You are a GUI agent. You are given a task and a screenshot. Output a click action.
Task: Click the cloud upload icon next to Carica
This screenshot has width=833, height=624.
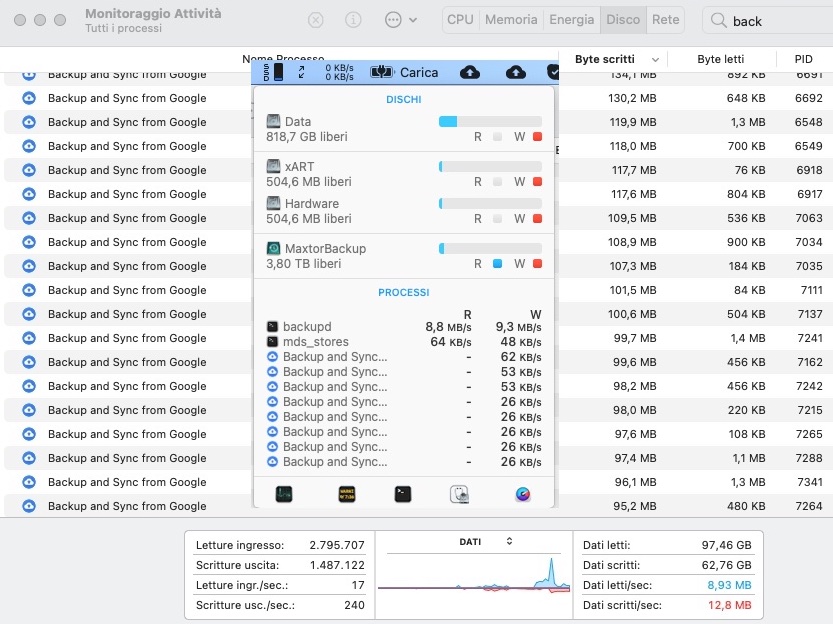pyautogui.click(x=470, y=72)
